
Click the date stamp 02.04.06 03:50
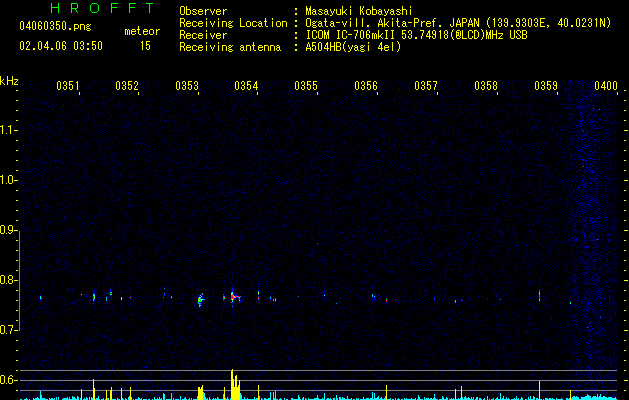tap(61, 46)
